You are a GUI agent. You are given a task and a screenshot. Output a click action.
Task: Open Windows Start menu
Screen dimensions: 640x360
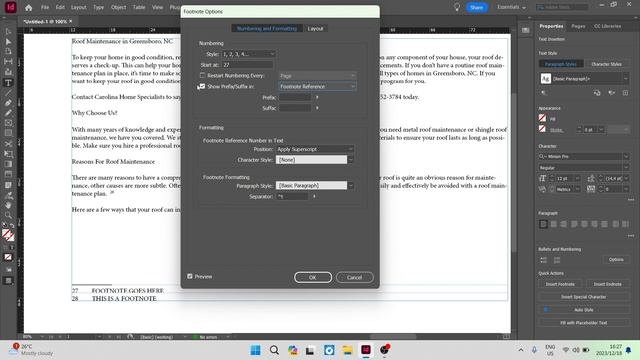pyautogui.click(x=256, y=350)
